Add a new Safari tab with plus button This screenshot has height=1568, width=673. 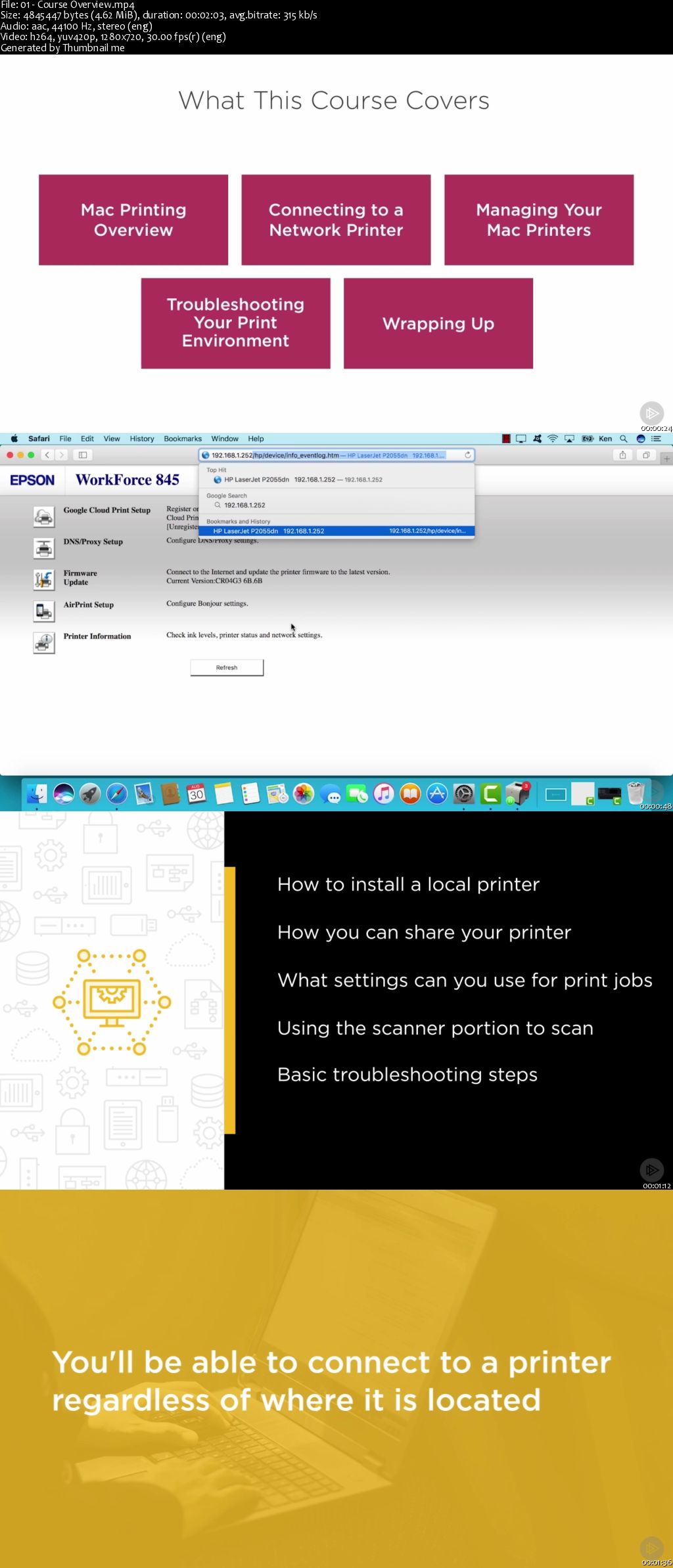[666, 459]
